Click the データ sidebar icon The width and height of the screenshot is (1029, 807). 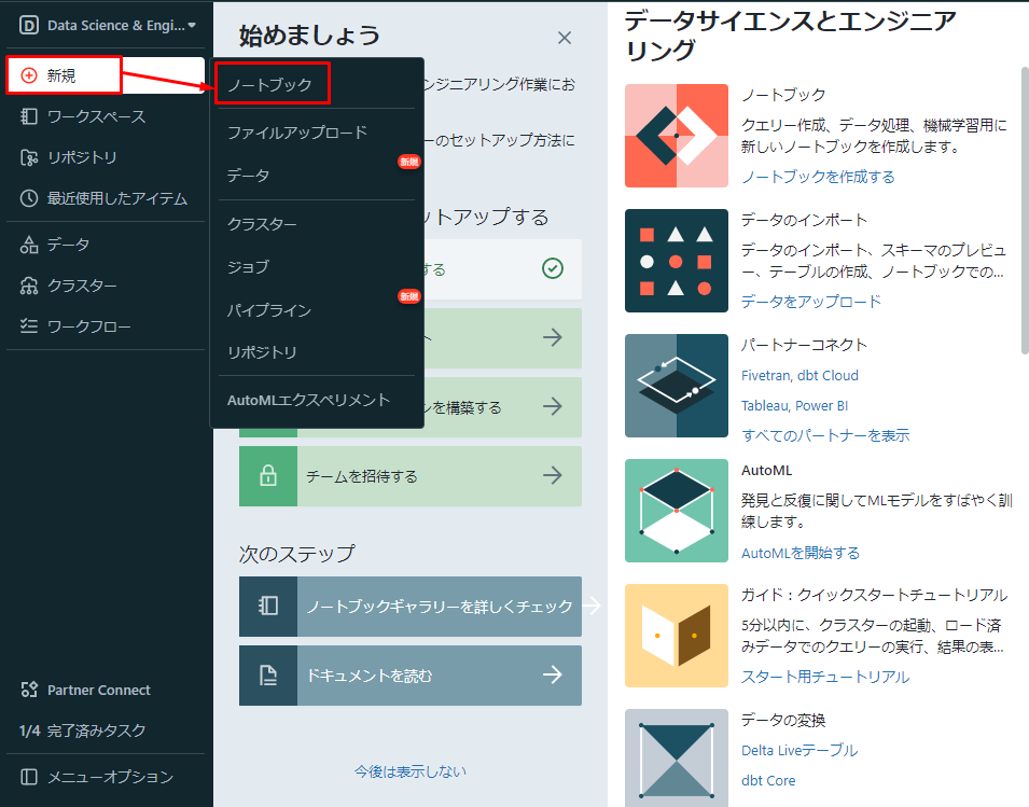[29, 244]
